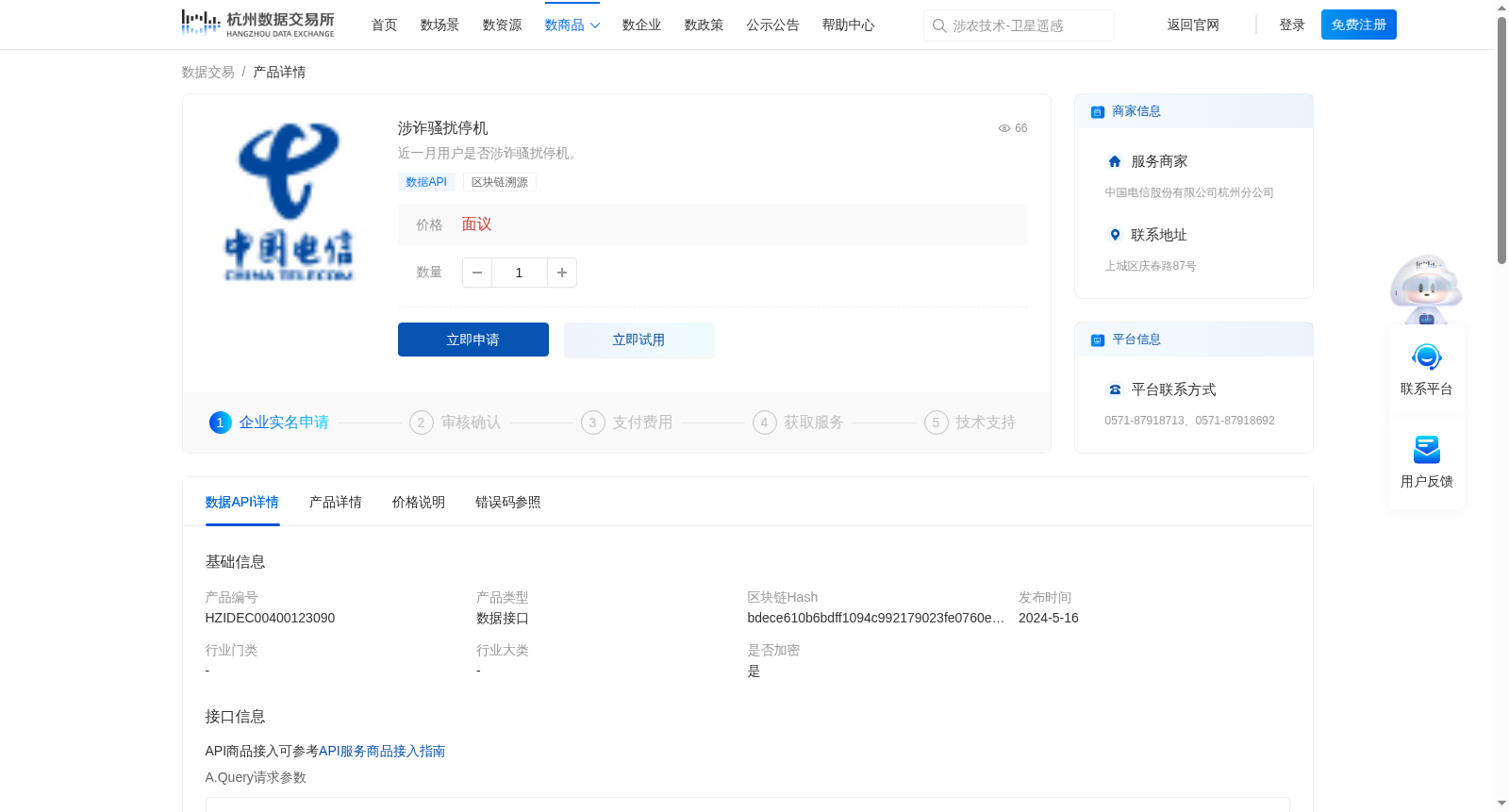Viewport: 1509px width, 812px height.
Task: Open the 数场景 menu item
Action: point(439,25)
